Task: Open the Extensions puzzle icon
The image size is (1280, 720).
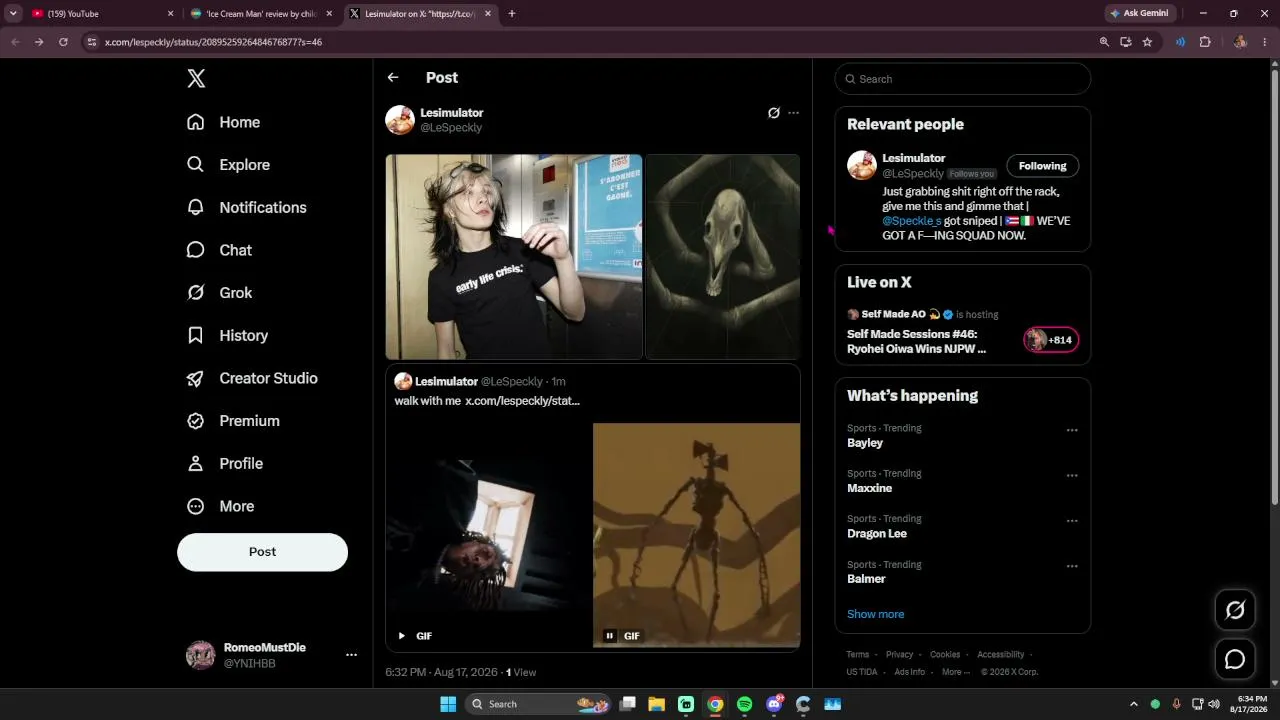Action: tap(1205, 42)
